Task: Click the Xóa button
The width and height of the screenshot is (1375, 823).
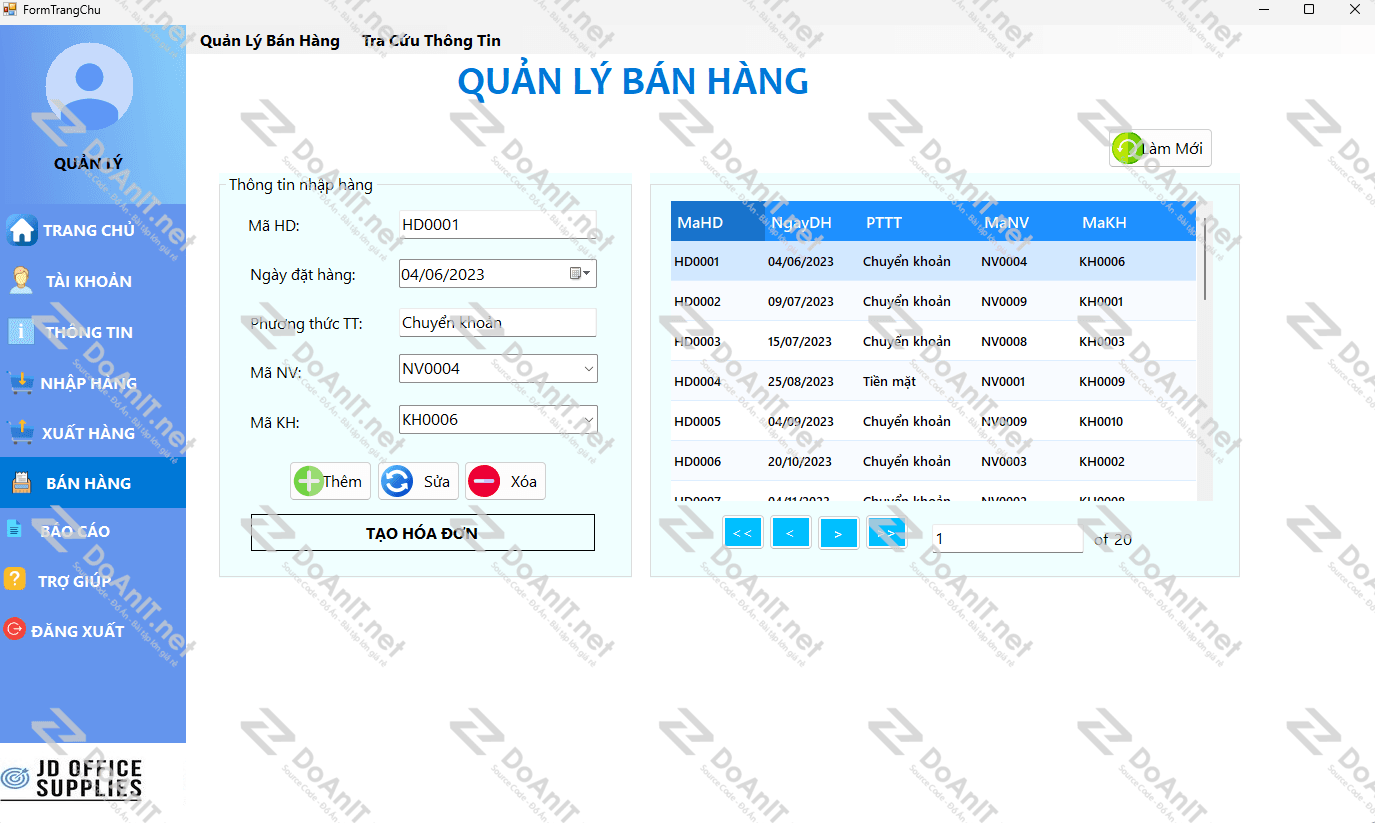Action: coord(505,481)
